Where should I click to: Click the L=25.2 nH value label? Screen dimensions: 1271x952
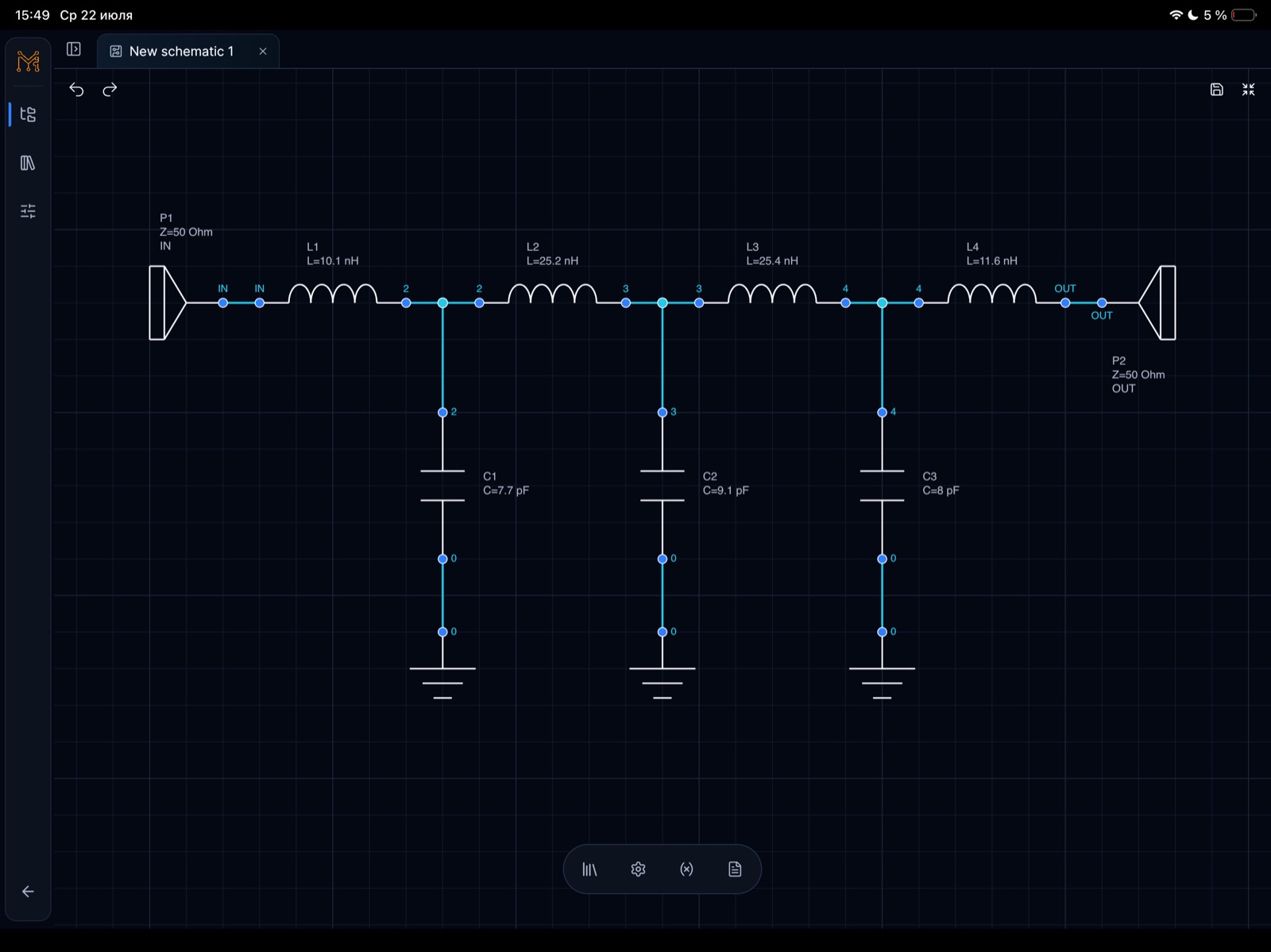click(x=552, y=260)
